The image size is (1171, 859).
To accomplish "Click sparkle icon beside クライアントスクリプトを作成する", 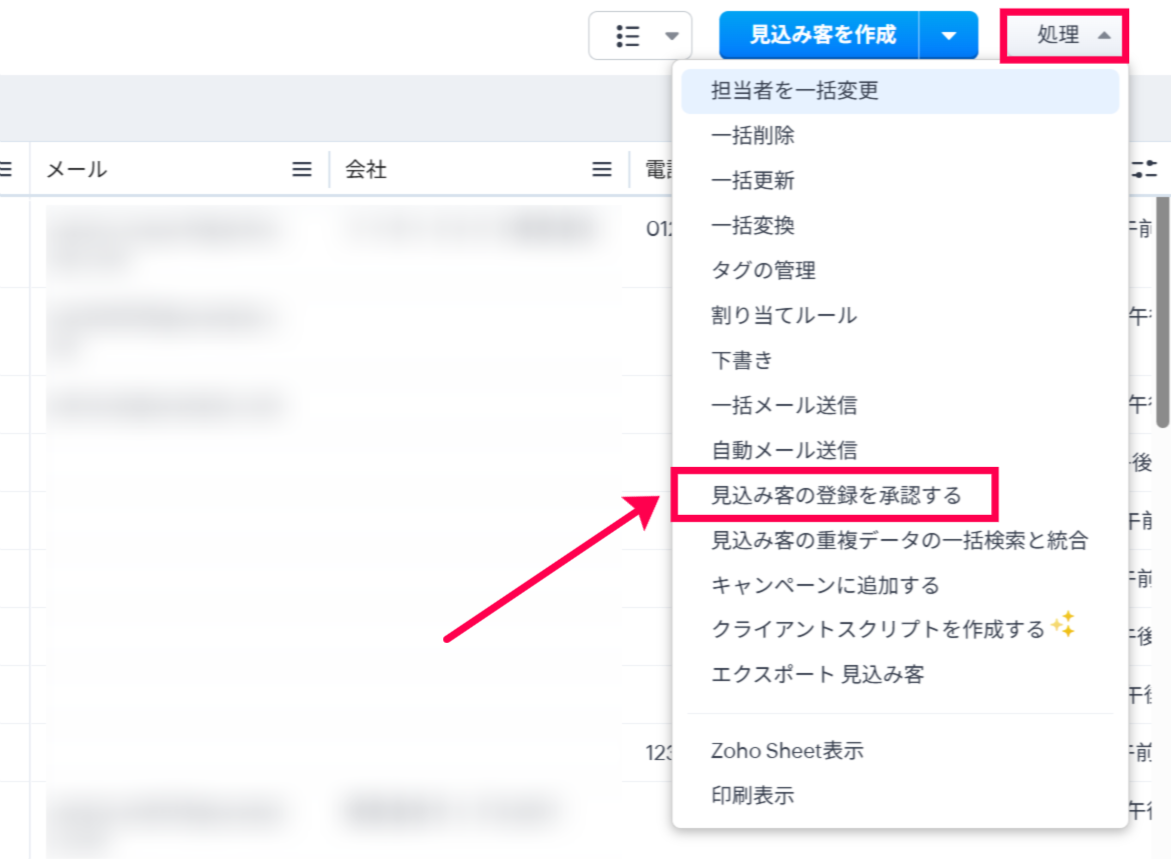I will click(1063, 626).
